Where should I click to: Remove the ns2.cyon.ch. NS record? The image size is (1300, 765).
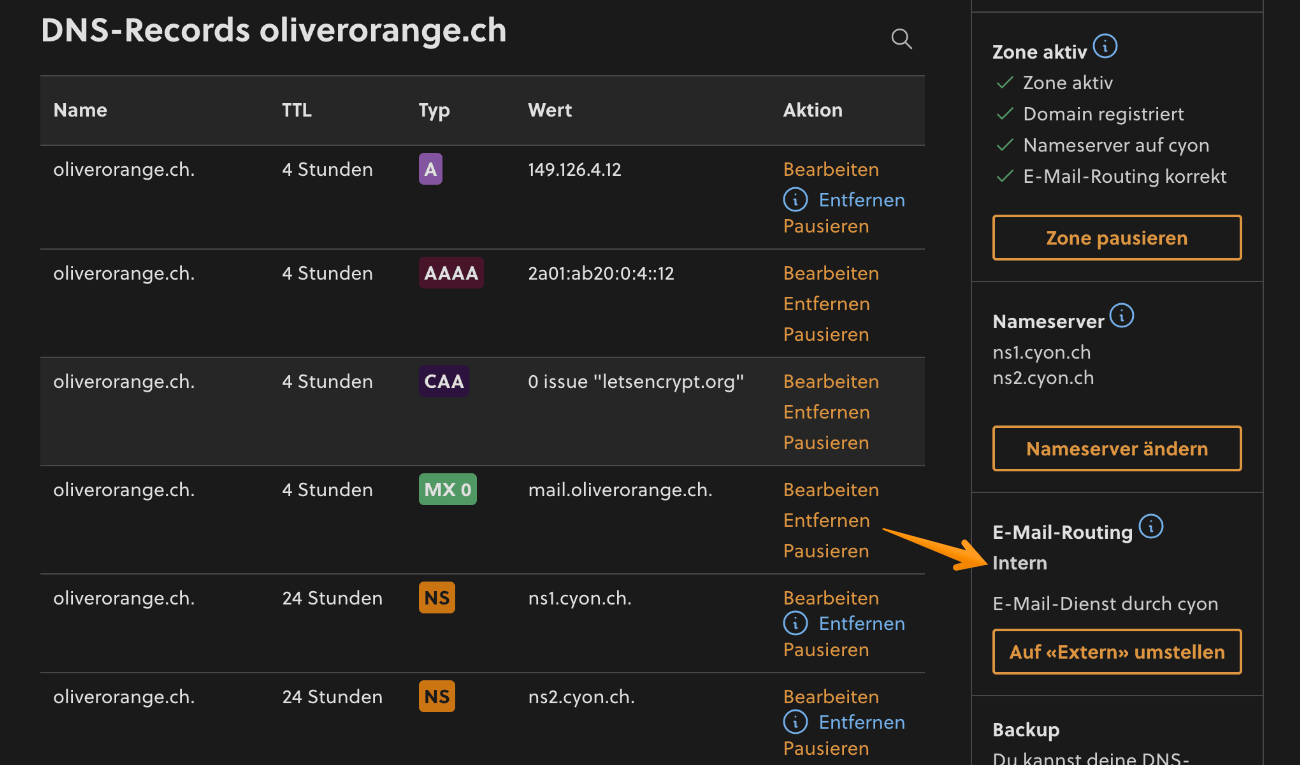[861, 722]
